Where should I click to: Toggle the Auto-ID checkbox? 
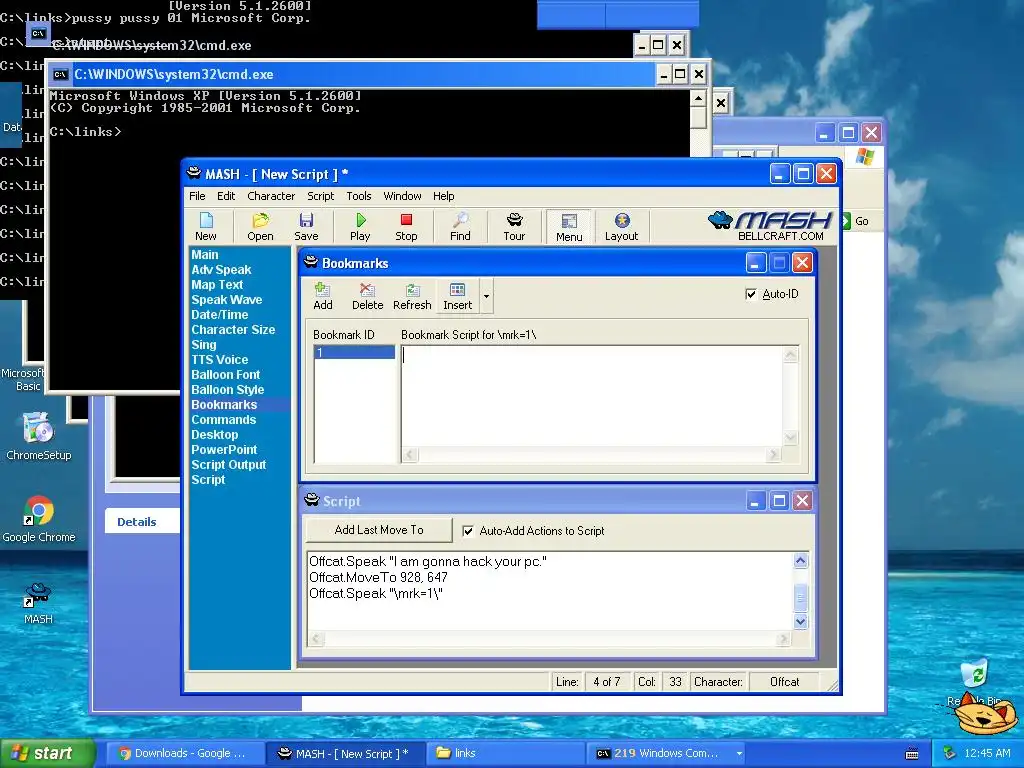751,294
